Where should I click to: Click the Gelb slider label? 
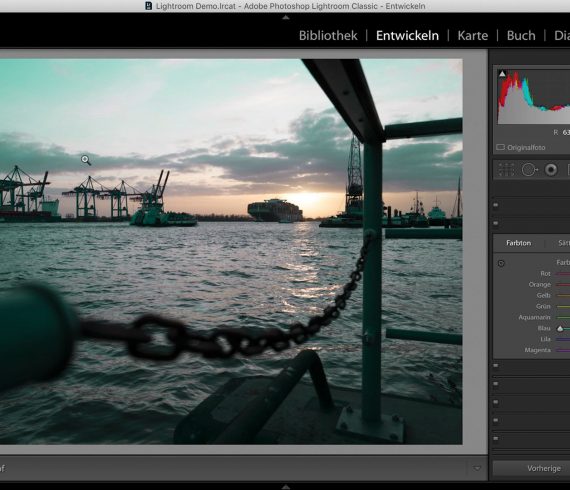tap(543, 295)
